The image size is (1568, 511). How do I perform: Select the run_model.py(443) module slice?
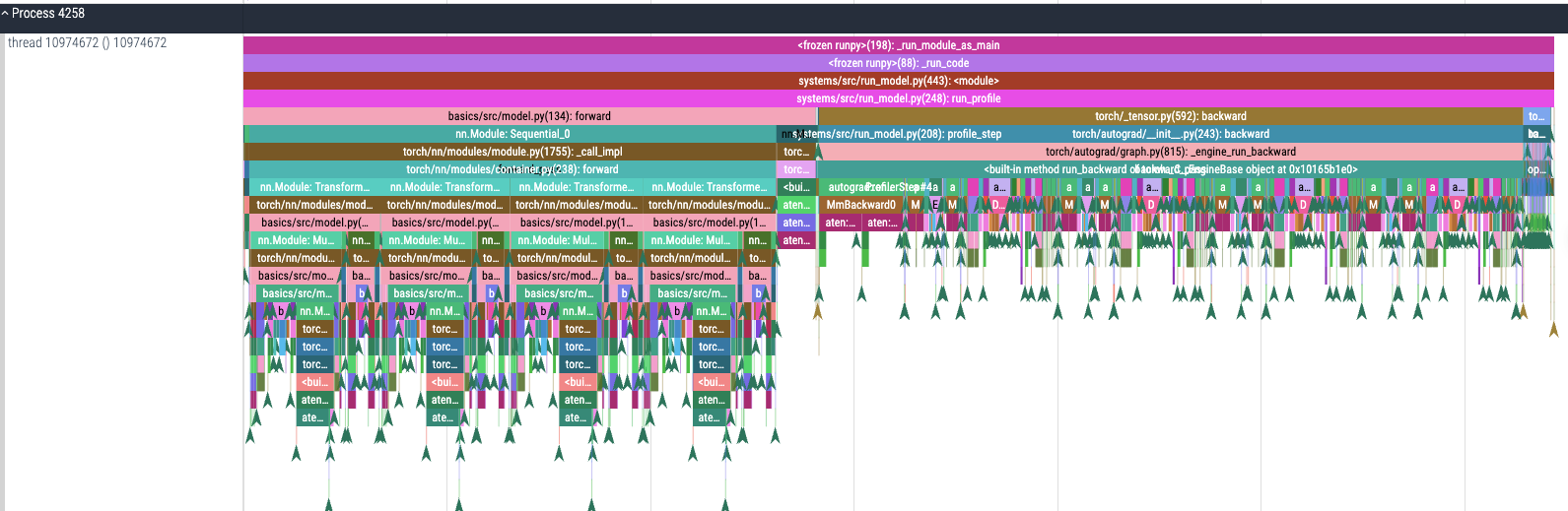click(x=898, y=81)
